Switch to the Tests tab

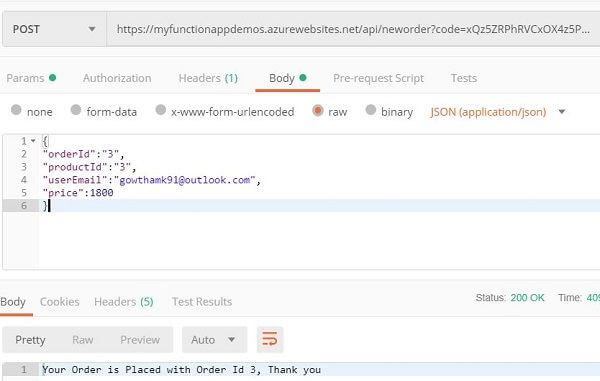[x=464, y=78]
